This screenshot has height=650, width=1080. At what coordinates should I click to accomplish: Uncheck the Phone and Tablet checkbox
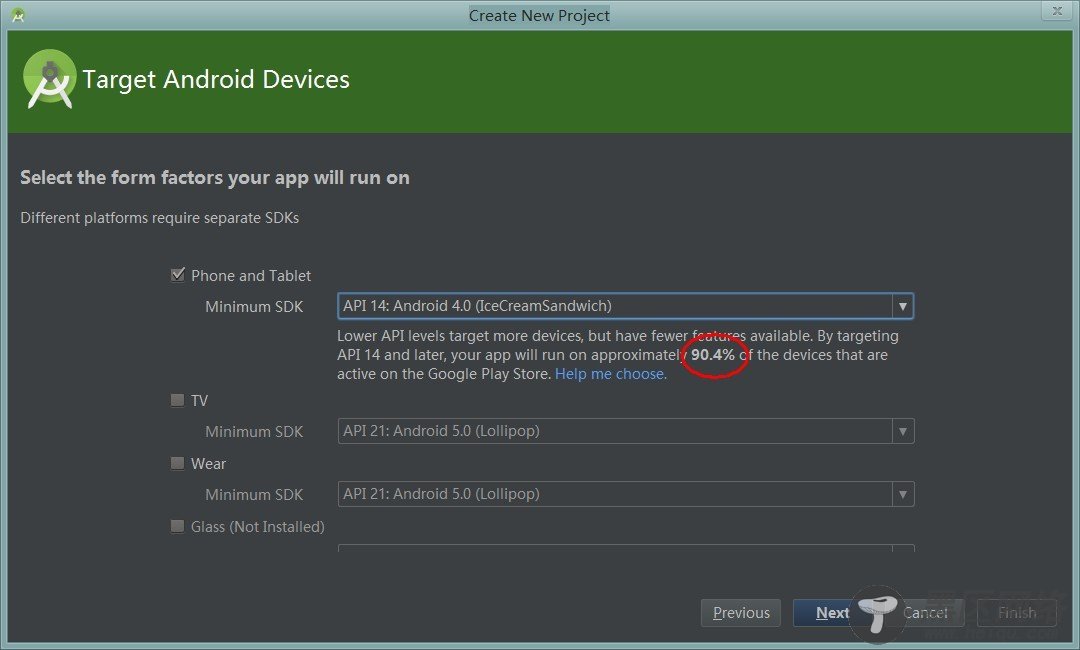tap(178, 275)
